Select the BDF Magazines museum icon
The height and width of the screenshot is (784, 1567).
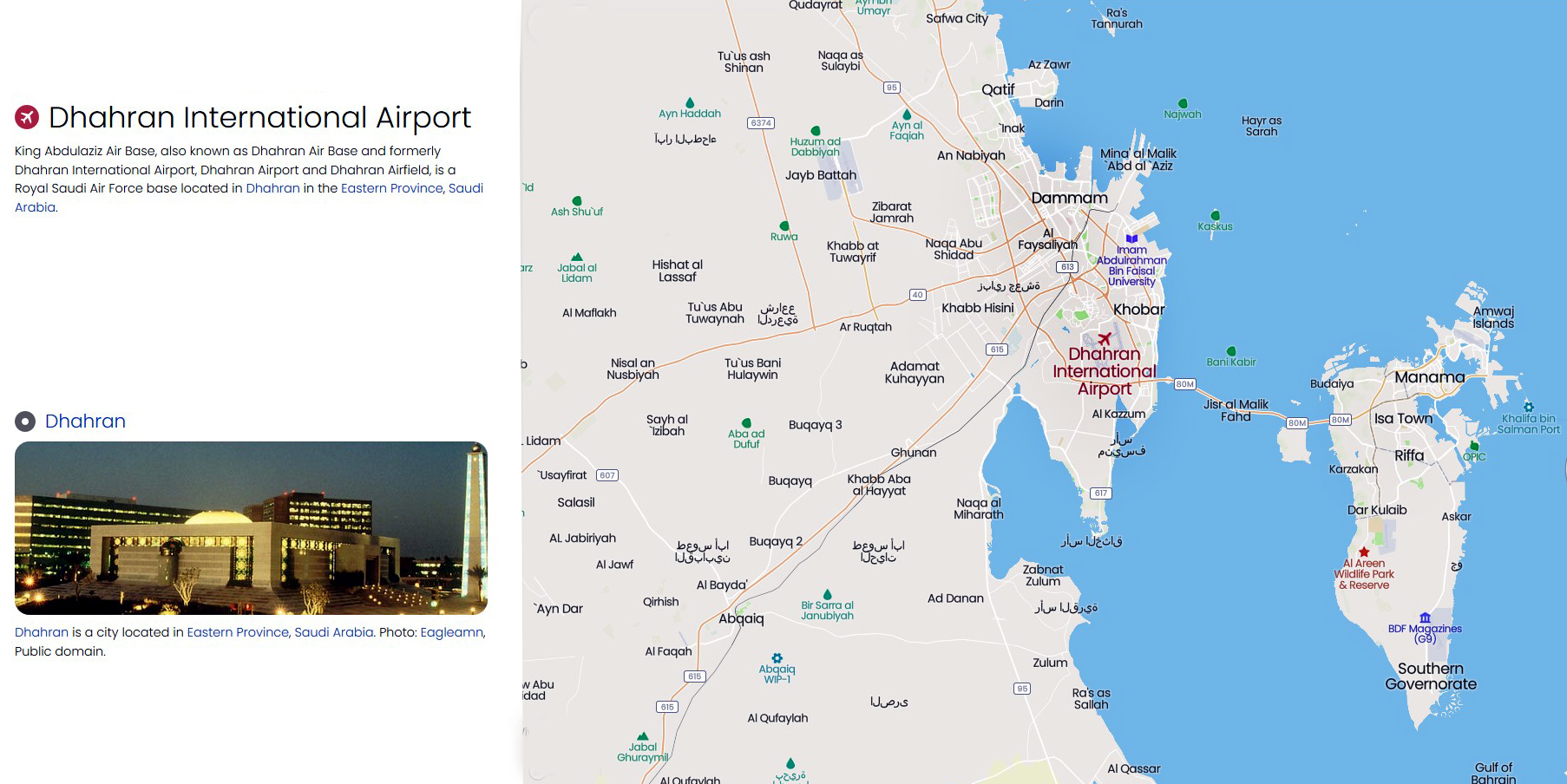tap(1425, 617)
